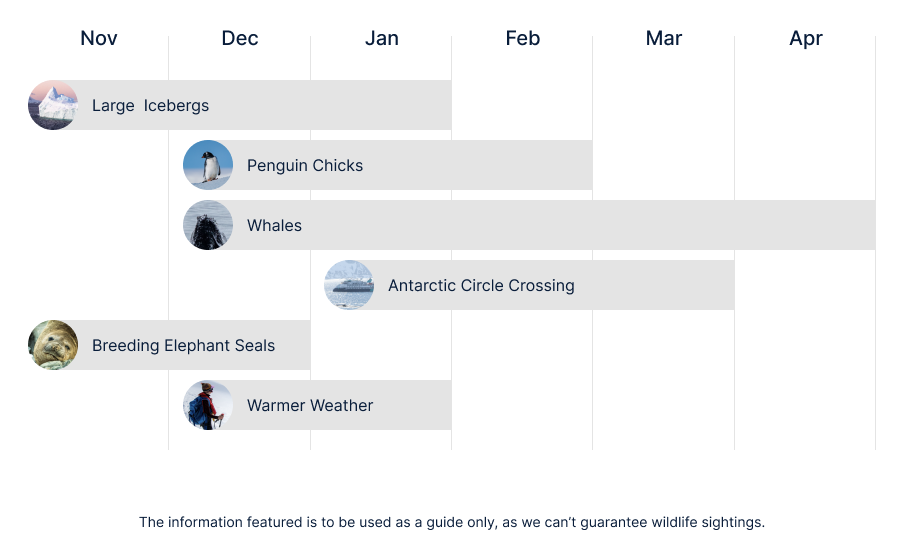Viewport: 906px width, 559px height.
Task: Click the Warmer Weather hiker image
Action: [x=208, y=405]
